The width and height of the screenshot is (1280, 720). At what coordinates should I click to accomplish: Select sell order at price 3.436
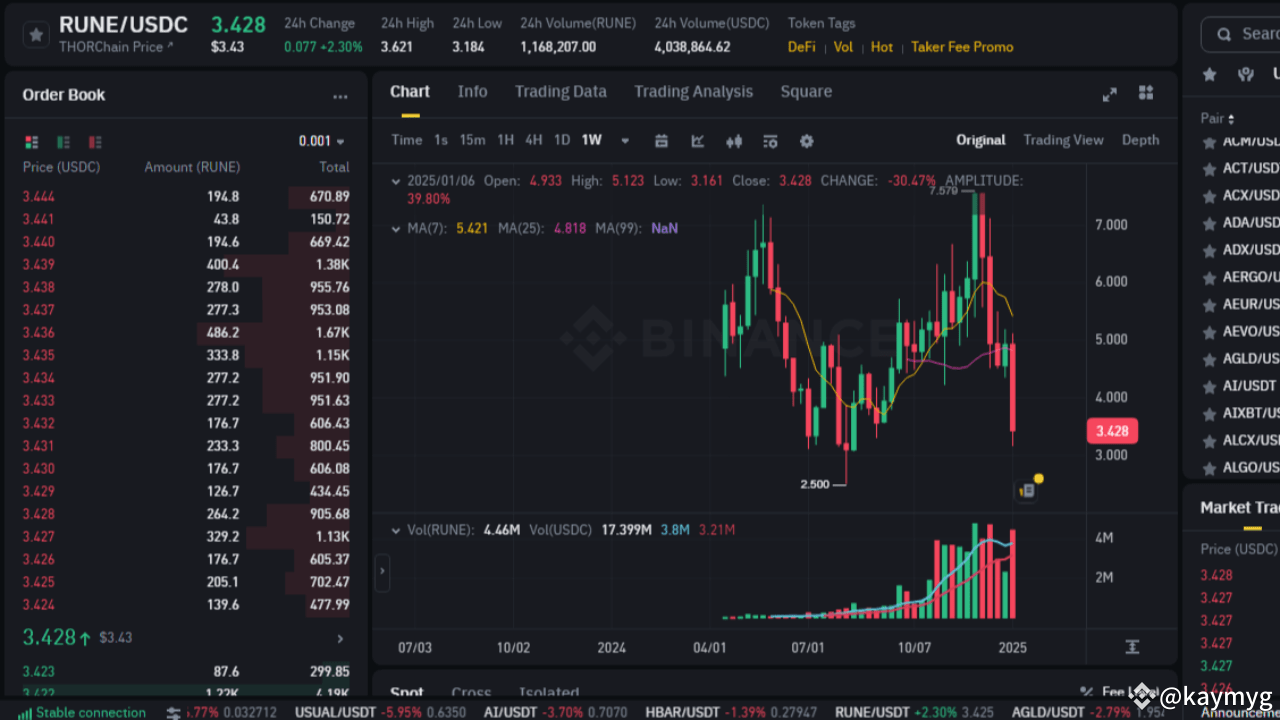tap(187, 332)
